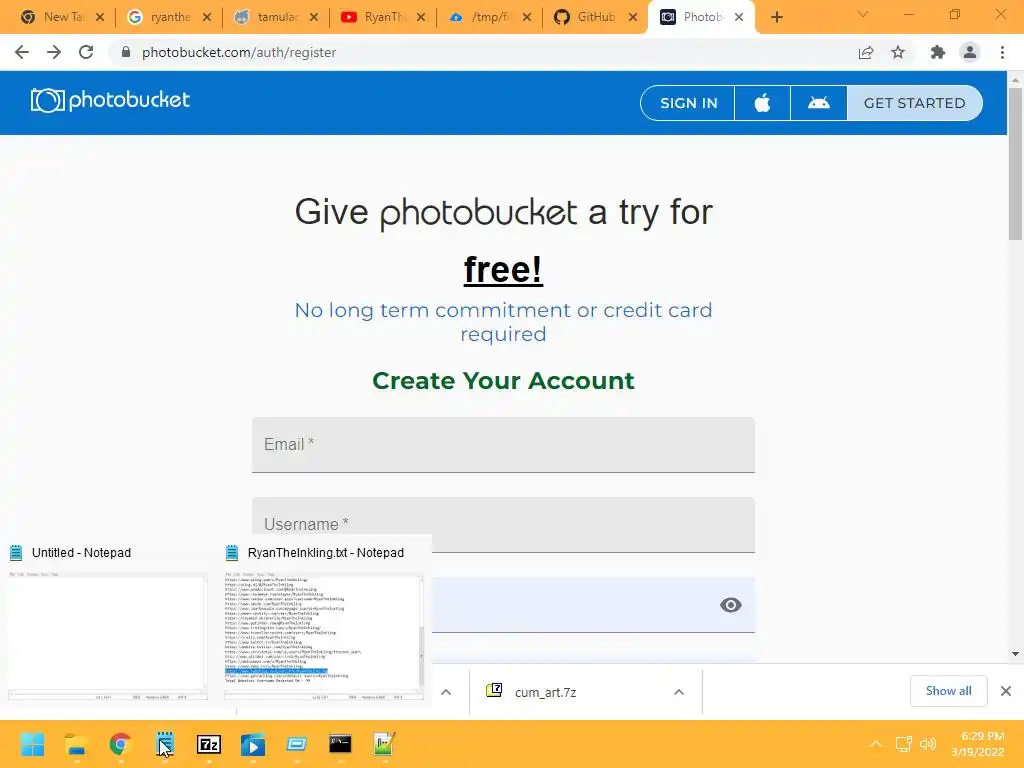1024x768 pixels.
Task: Open the media player taskbar icon
Action: [253, 744]
